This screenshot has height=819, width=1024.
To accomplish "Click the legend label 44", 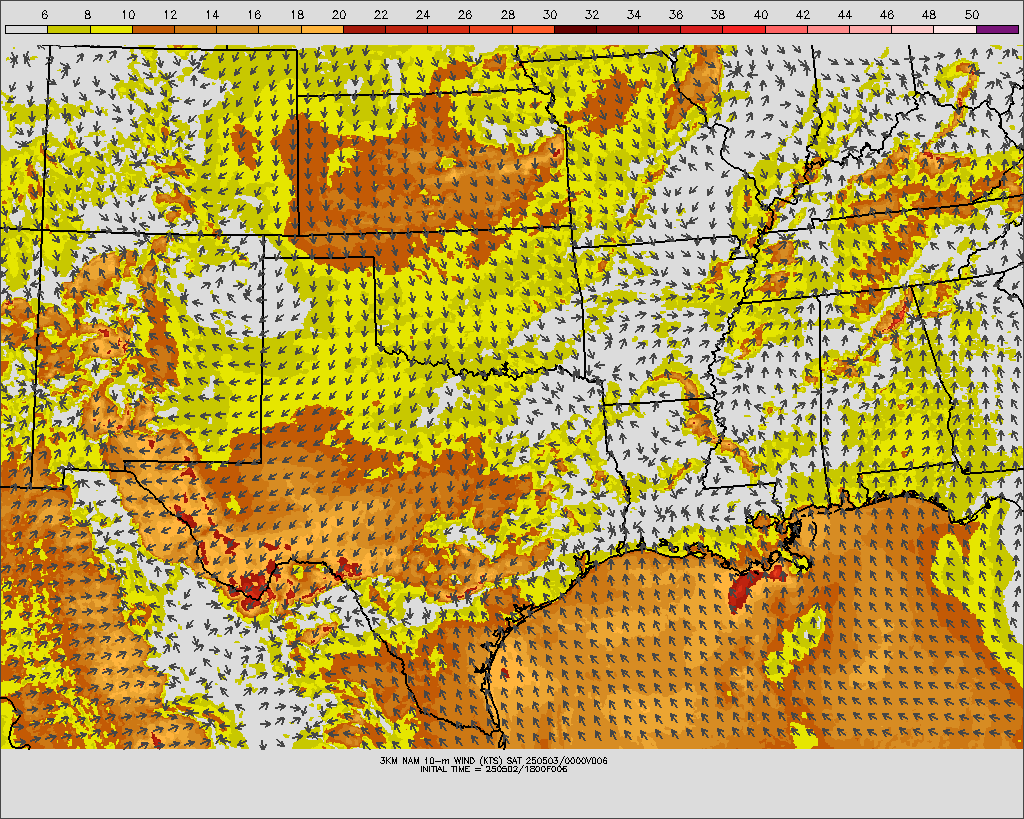I will point(845,14).
